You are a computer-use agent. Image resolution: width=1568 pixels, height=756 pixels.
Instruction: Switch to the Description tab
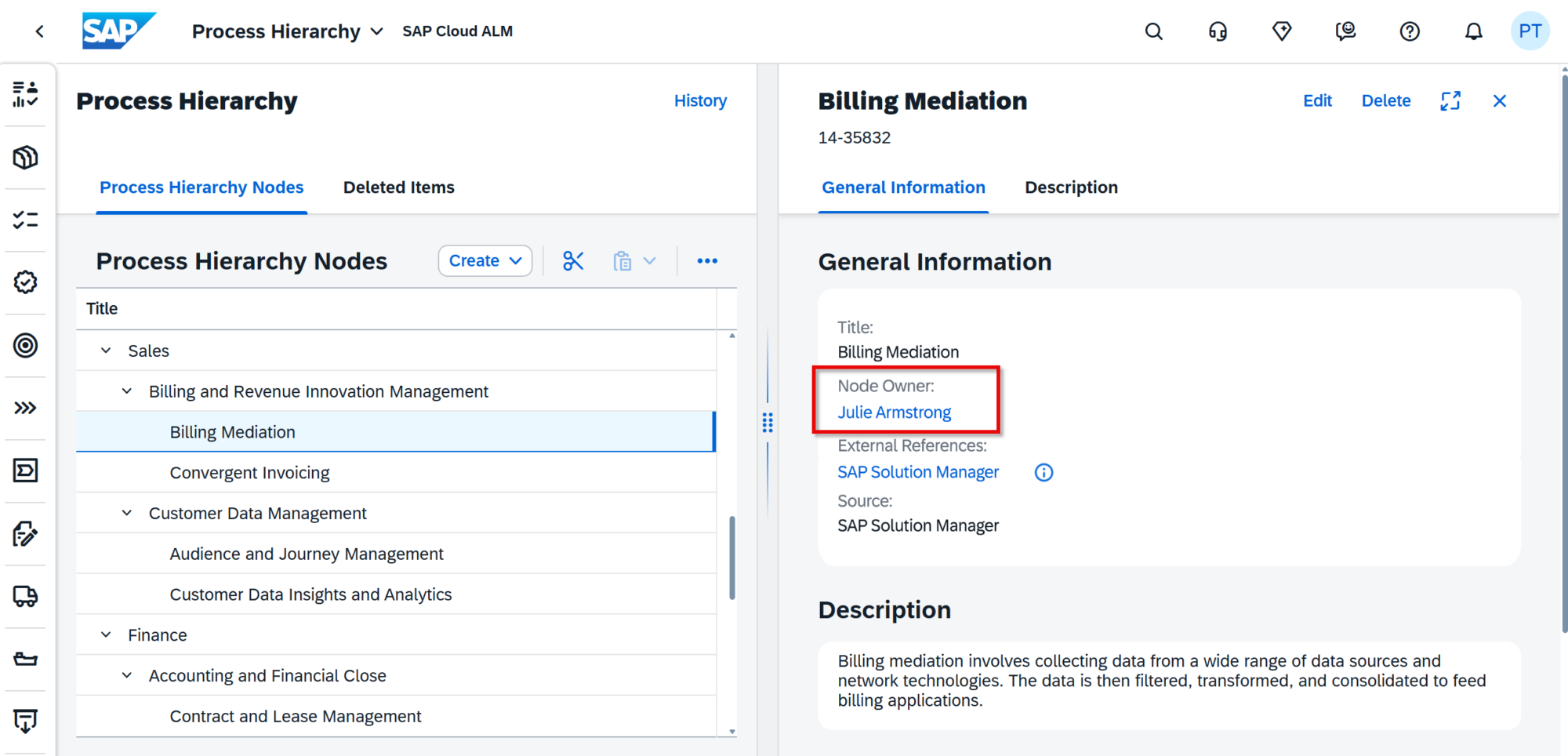[x=1071, y=187]
